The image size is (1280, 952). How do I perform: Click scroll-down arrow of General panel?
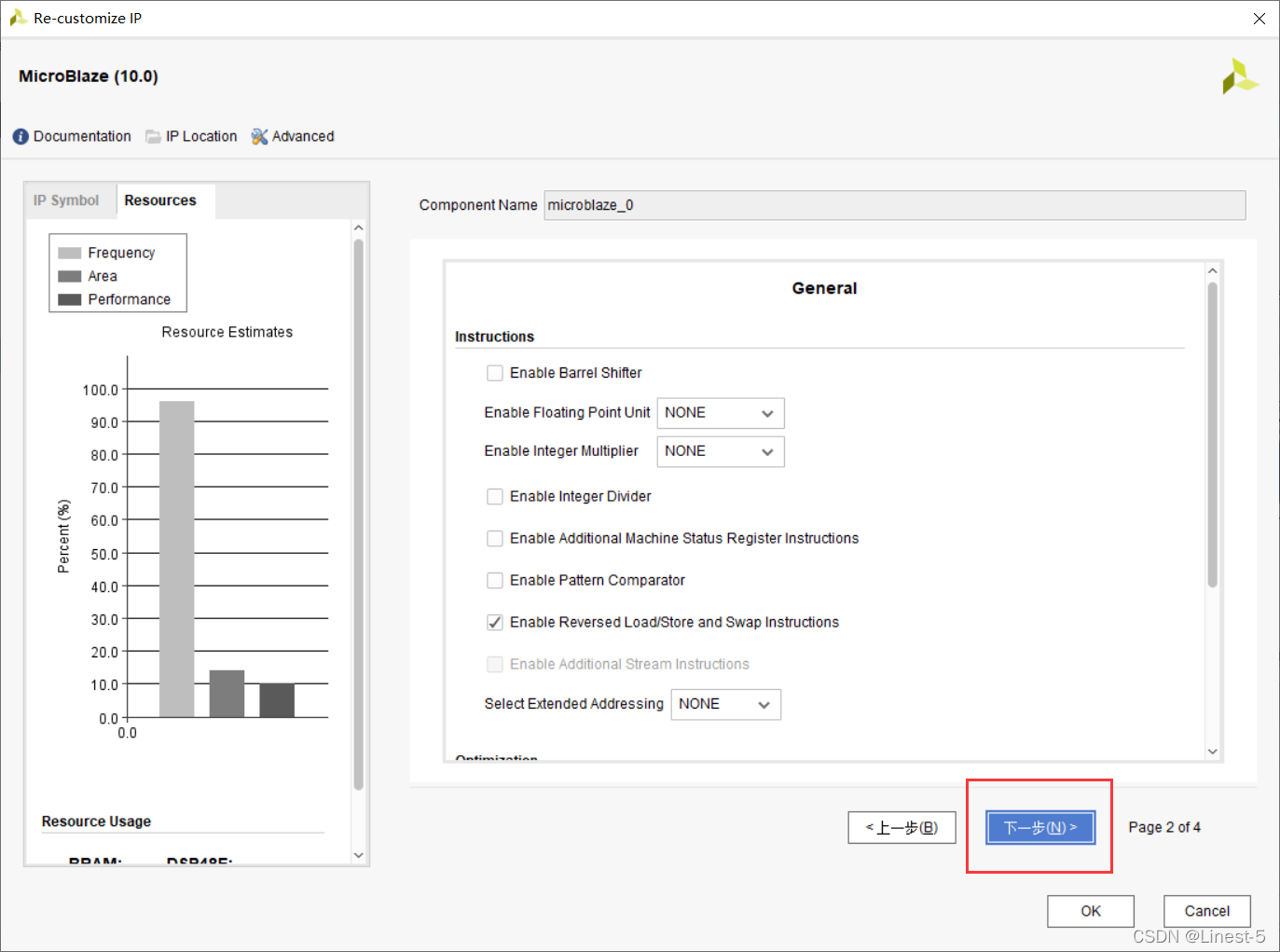point(1213,752)
